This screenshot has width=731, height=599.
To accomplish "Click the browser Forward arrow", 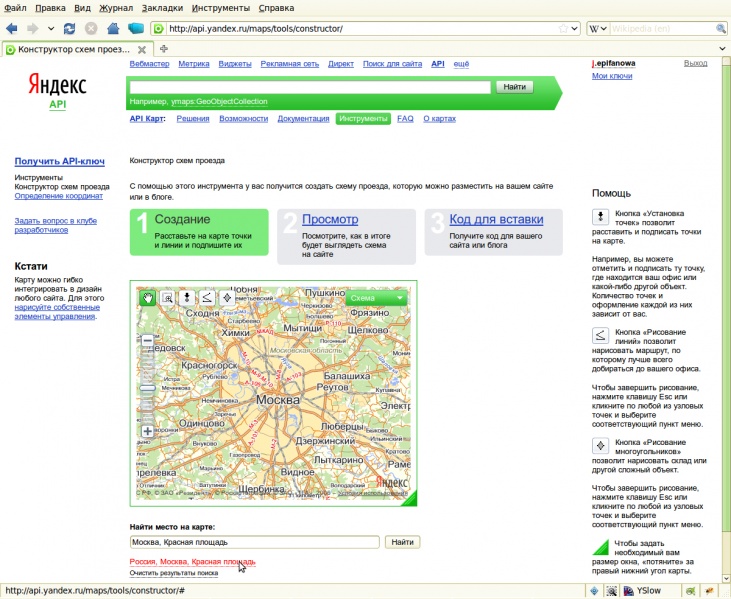I will point(33,29).
